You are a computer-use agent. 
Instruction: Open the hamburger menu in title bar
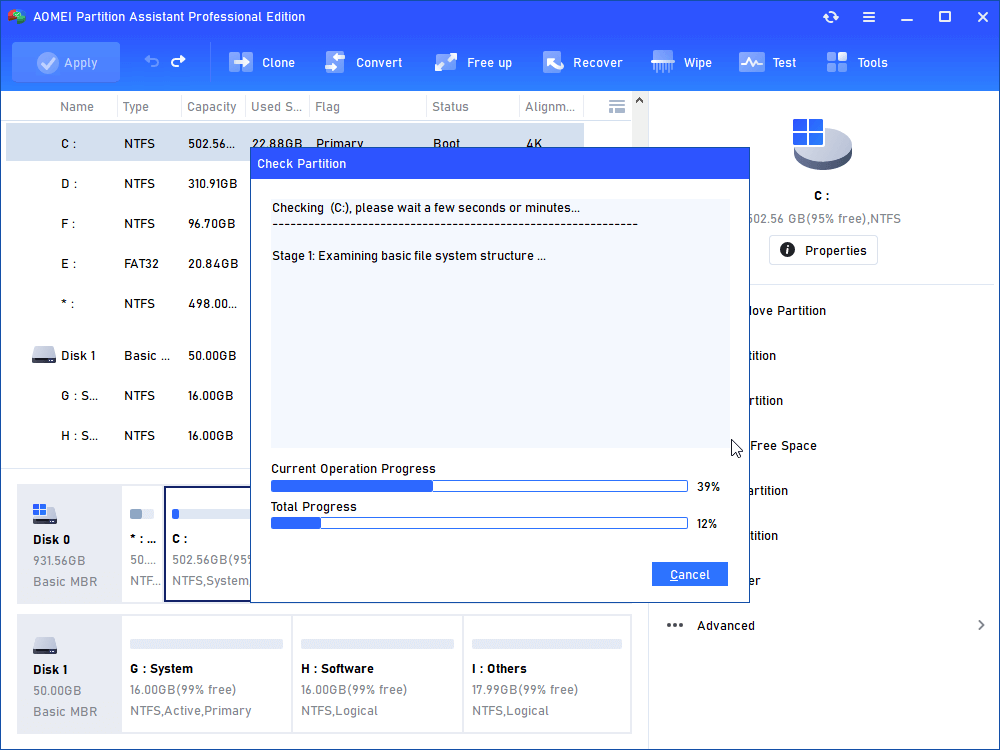pos(869,17)
